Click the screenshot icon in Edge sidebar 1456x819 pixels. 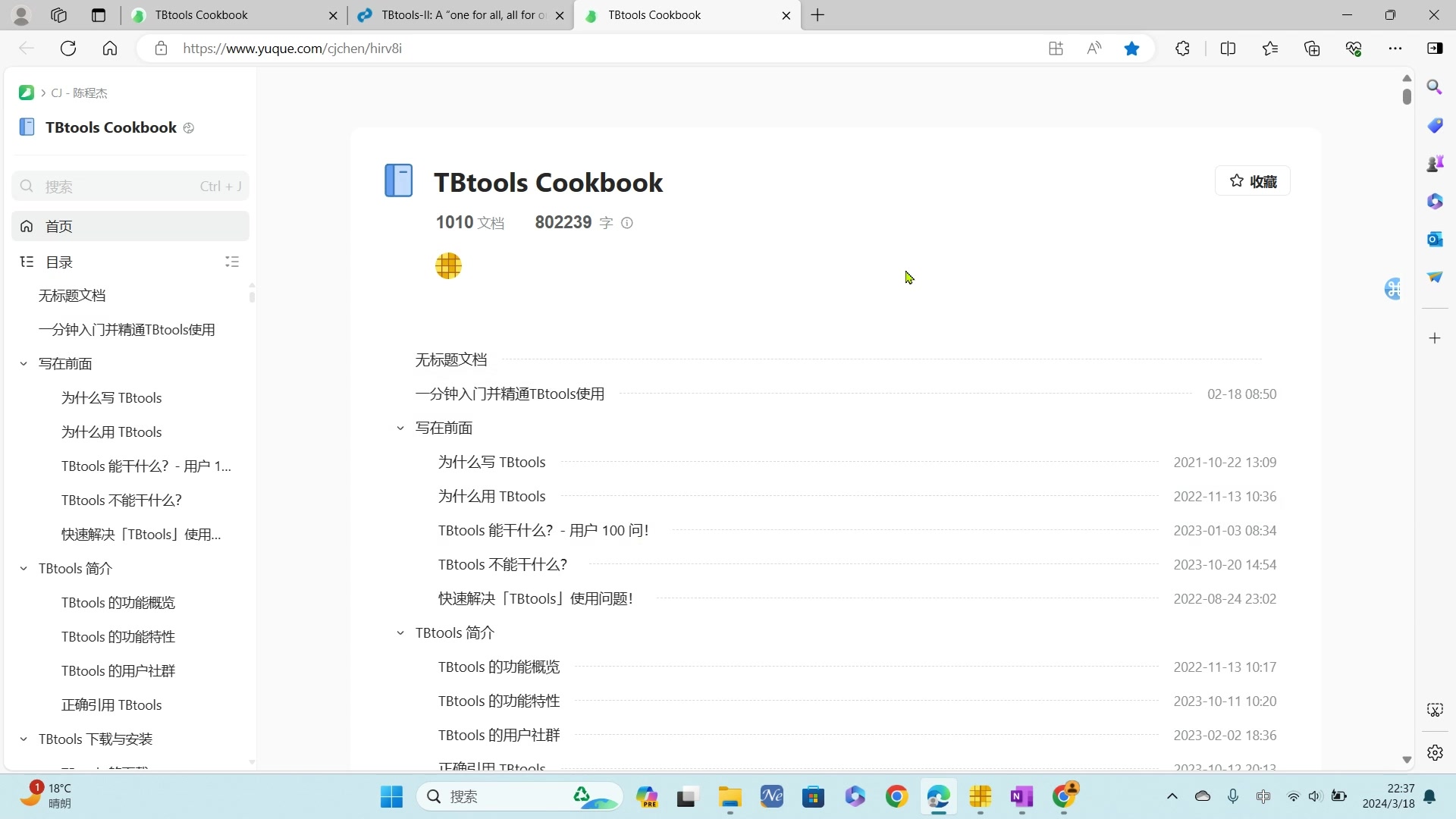click(1435, 710)
